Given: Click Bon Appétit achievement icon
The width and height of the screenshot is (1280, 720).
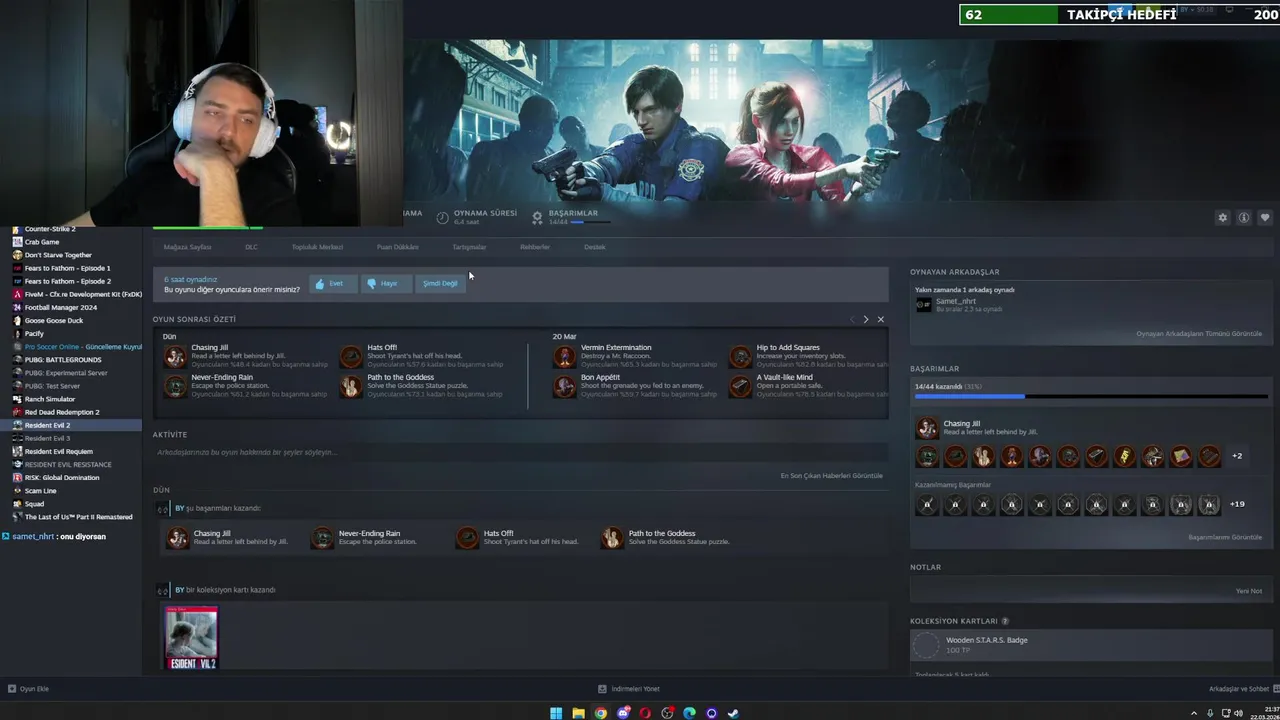Looking at the screenshot, I should tap(565, 386).
